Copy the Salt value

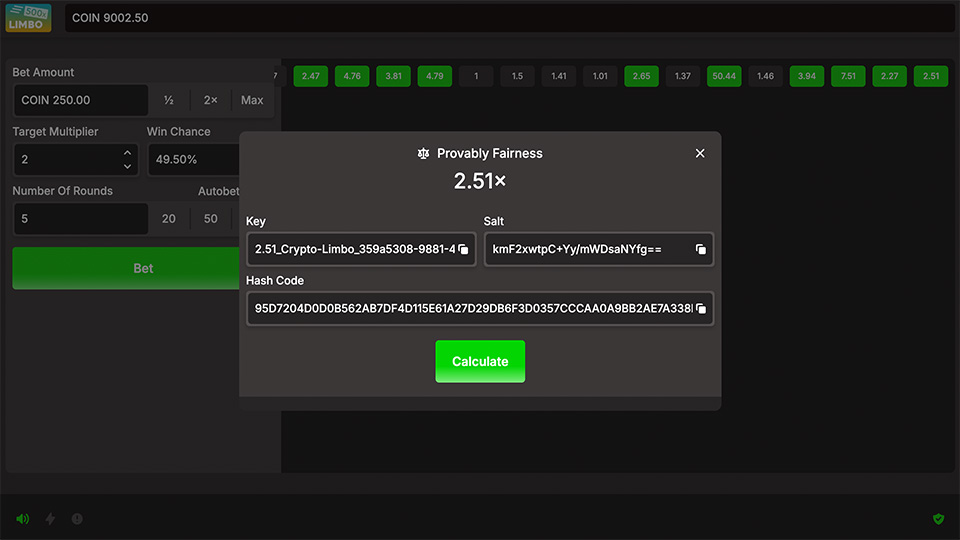click(700, 249)
